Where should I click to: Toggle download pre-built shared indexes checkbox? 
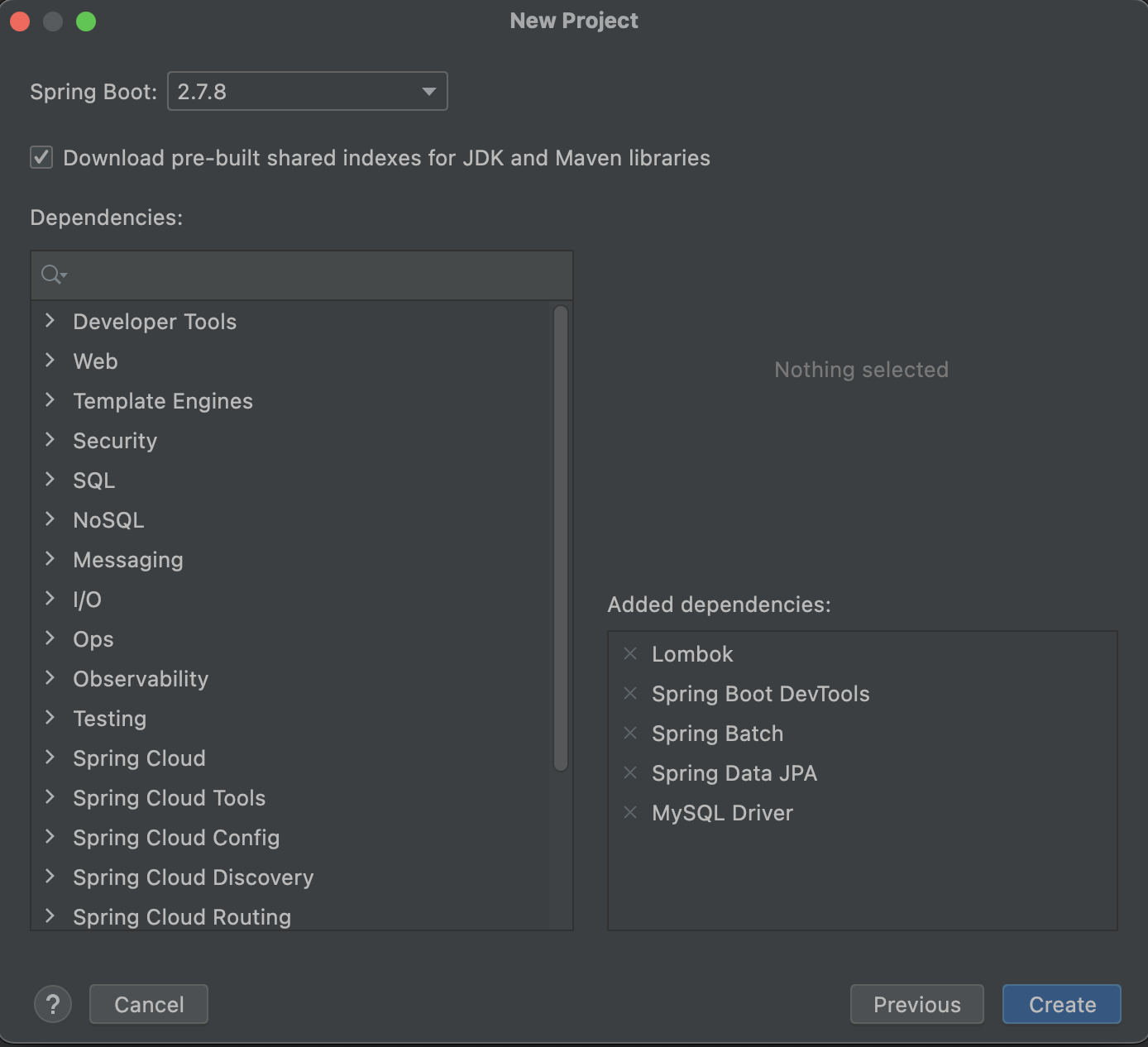click(x=41, y=157)
